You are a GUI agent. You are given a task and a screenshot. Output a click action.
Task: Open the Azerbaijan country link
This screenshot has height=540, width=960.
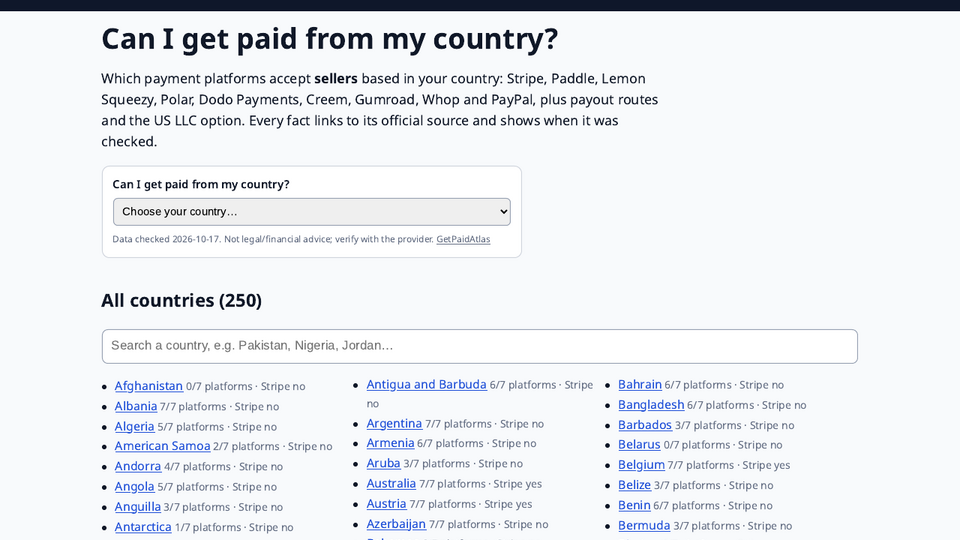(396, 524)
